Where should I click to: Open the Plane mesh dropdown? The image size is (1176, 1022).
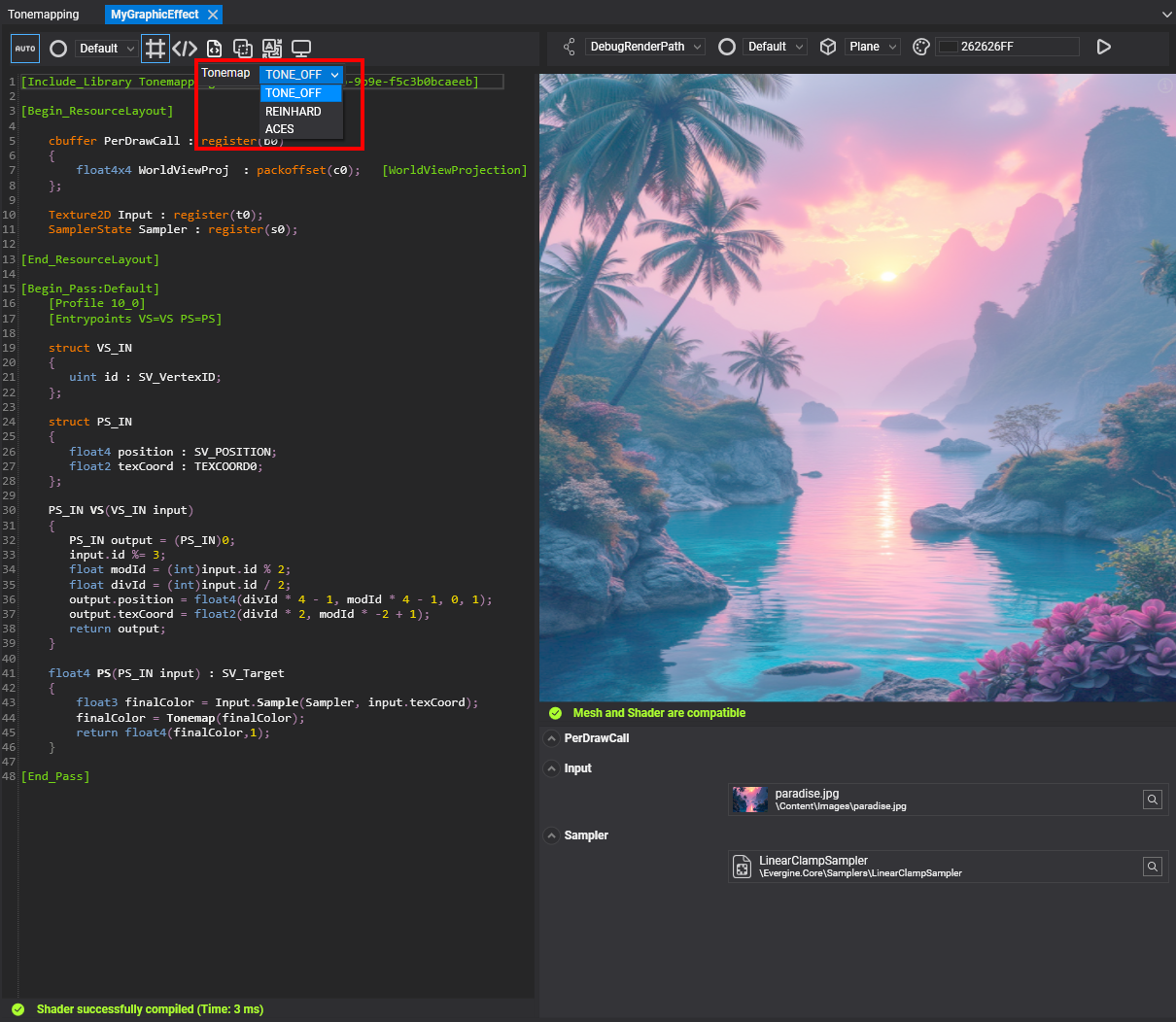pos(872,47)
